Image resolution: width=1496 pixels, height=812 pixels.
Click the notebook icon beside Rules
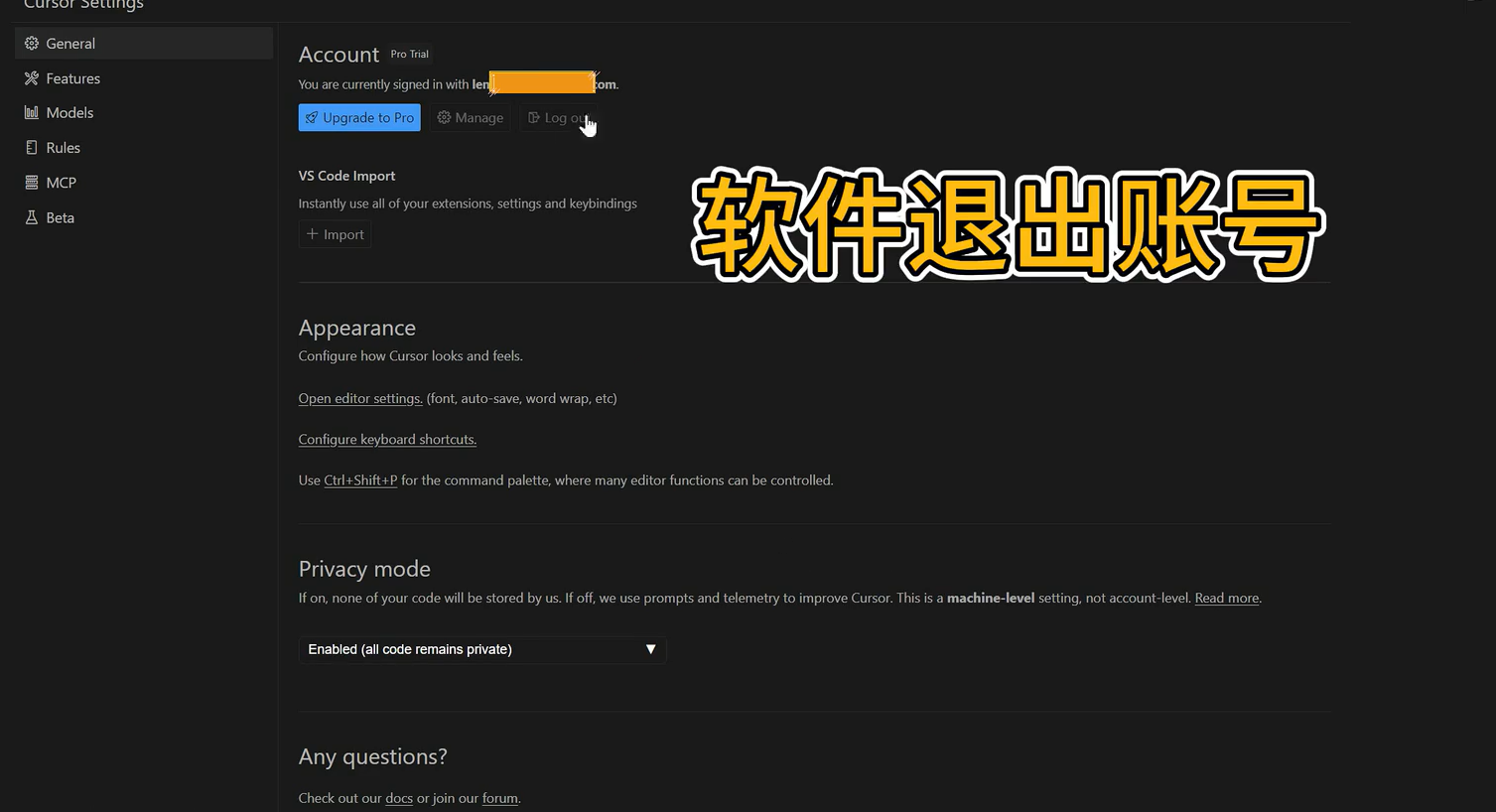(32, 148)
